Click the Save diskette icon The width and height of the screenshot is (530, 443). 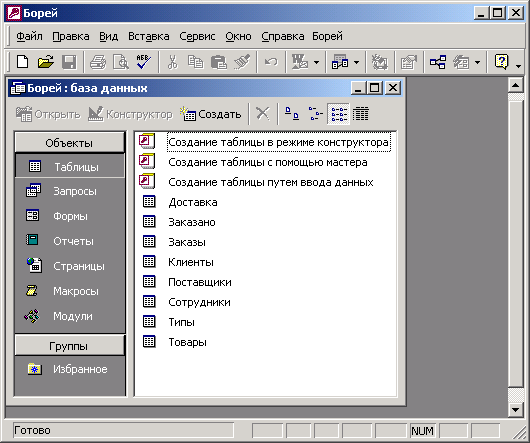tap(69, 62)
